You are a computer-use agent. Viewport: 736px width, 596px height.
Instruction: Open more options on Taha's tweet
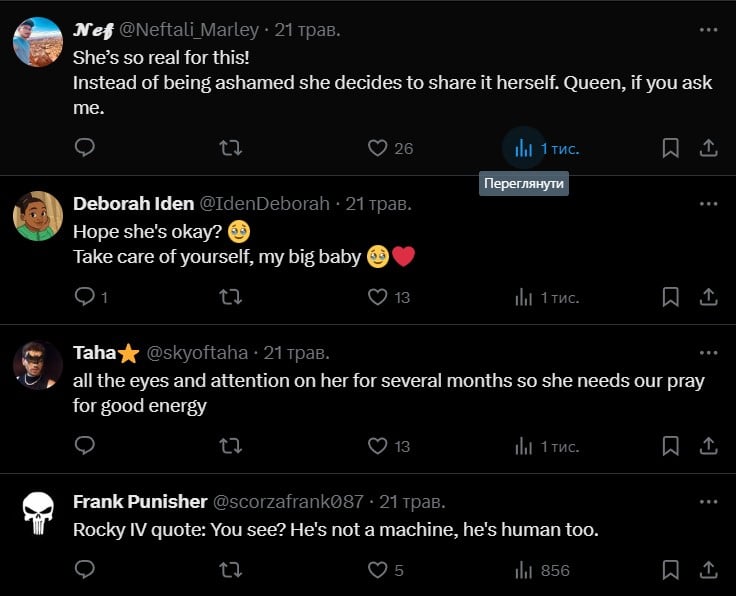point(708,353)
